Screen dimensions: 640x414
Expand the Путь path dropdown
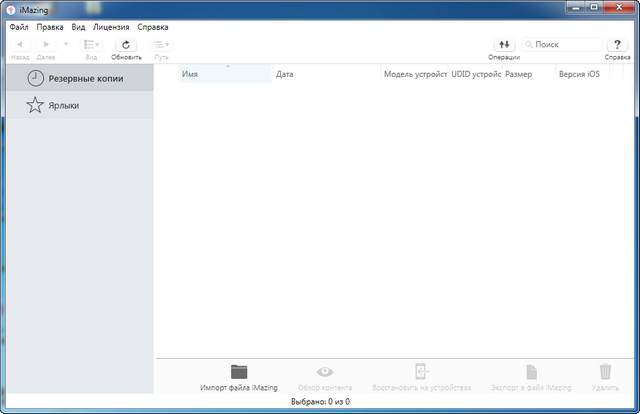[161, 45]
